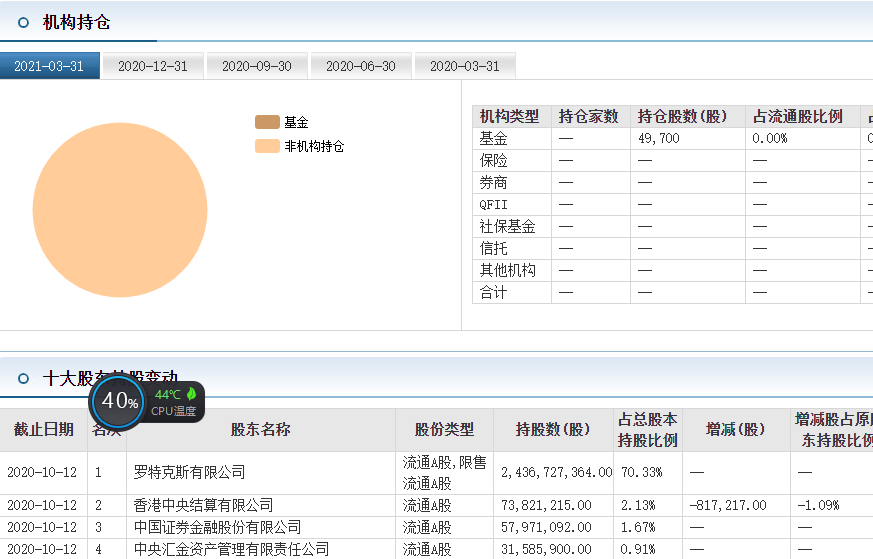The image size is (873, 559).
Task: Click shareholder 罗特克斯有限公司
Action: pos(189,472)
